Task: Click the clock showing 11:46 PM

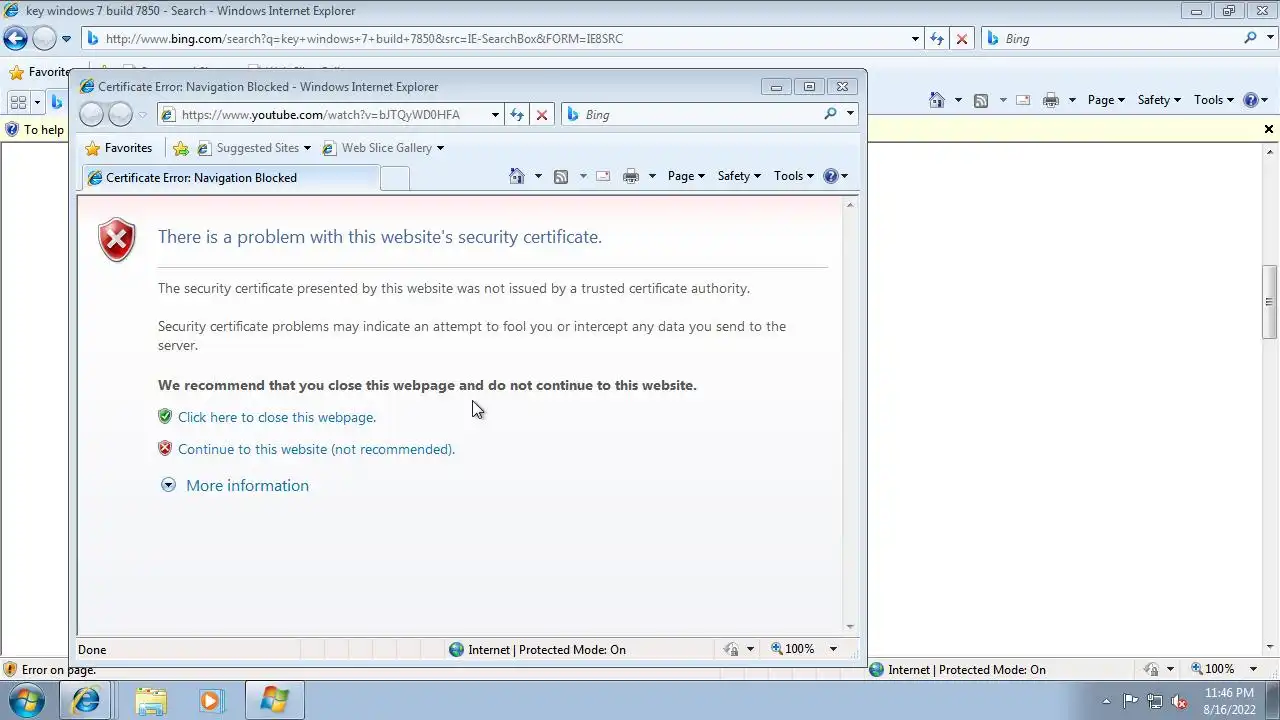Action: (x=1229, y=693)
